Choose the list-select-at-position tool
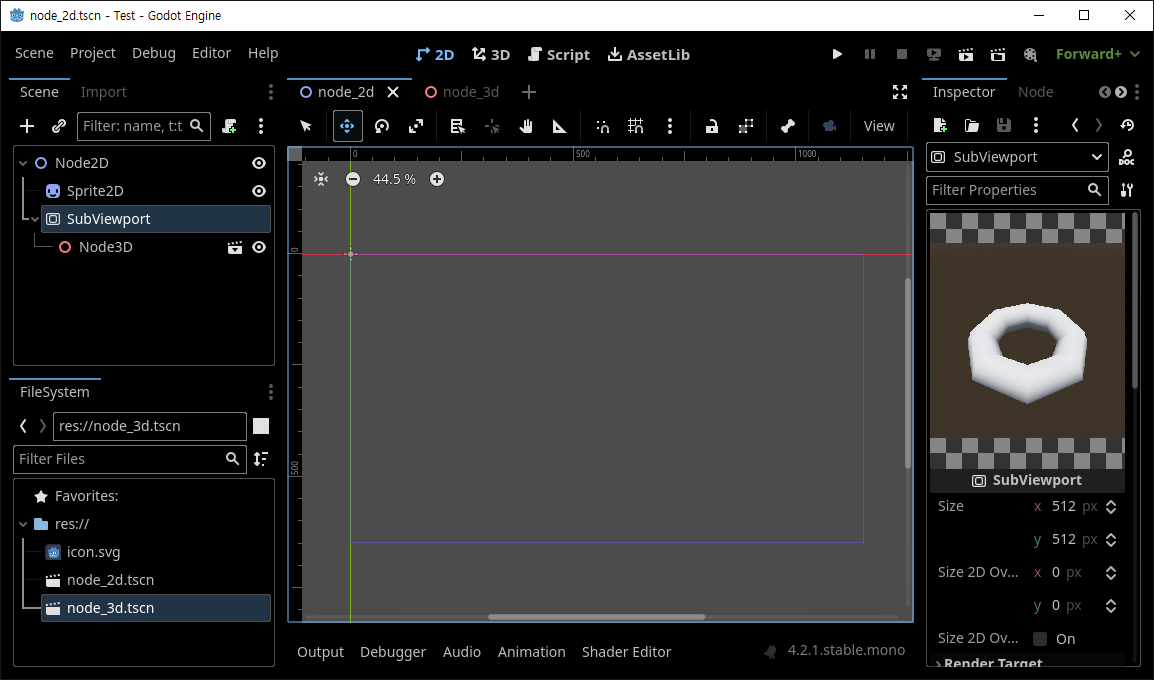 tap(458, 126)
